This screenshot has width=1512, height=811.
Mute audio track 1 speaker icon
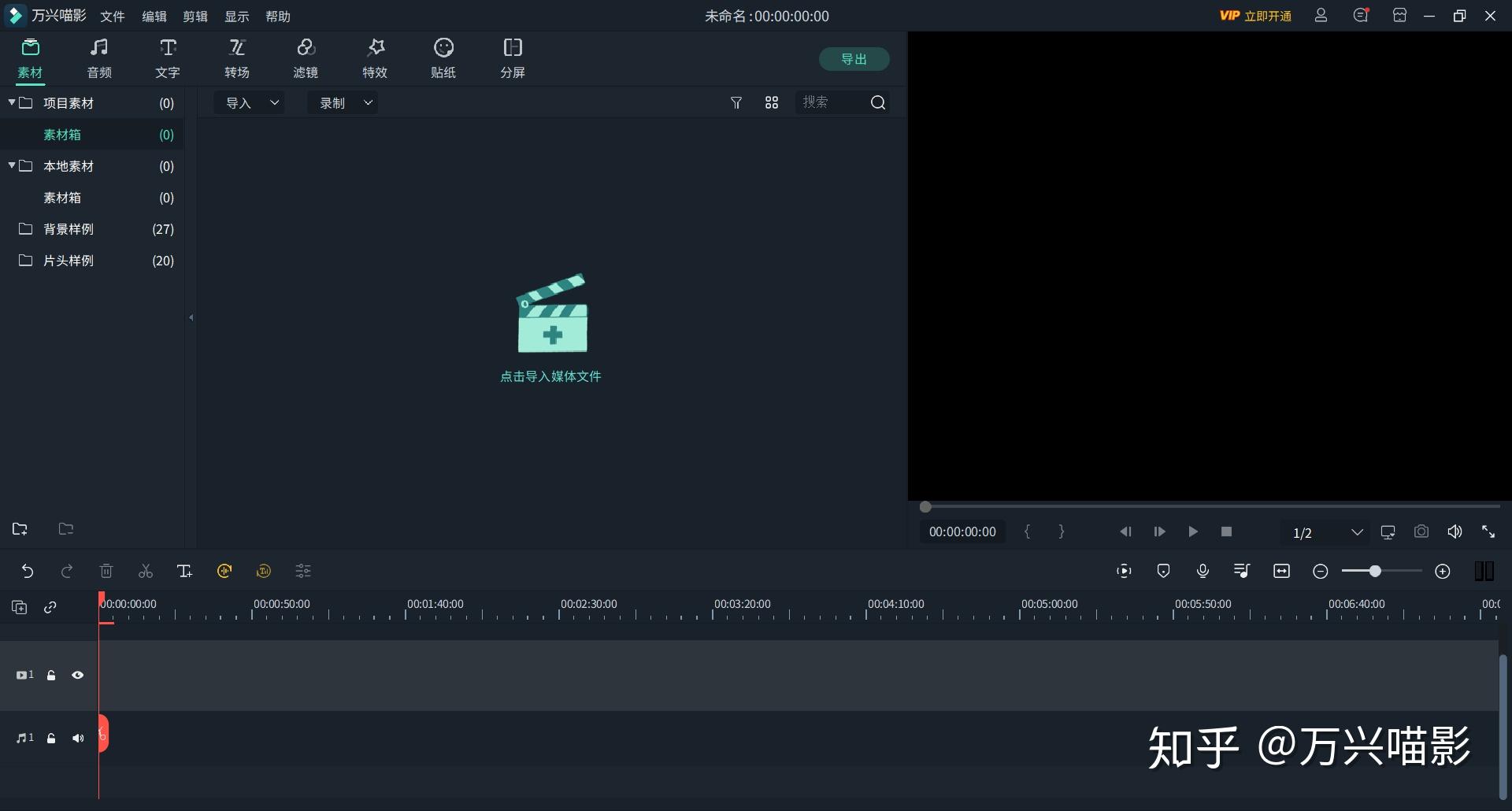click(x=78, y=738)
